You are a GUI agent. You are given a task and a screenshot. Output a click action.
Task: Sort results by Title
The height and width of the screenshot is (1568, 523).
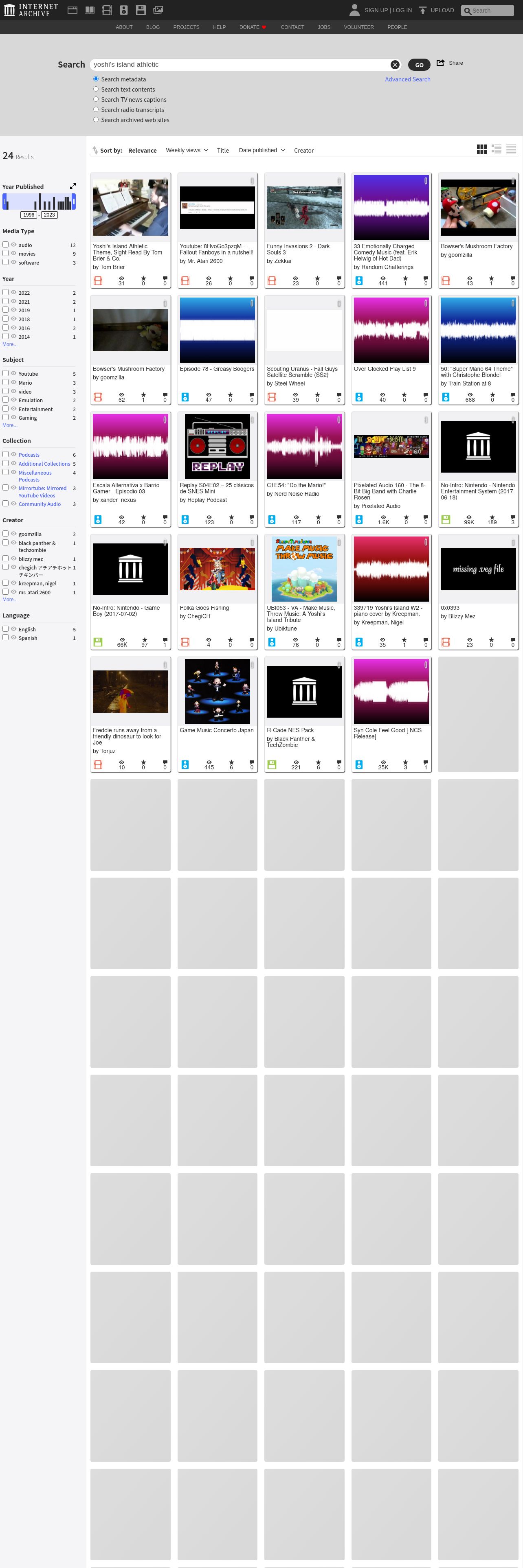tap(223, 150)
